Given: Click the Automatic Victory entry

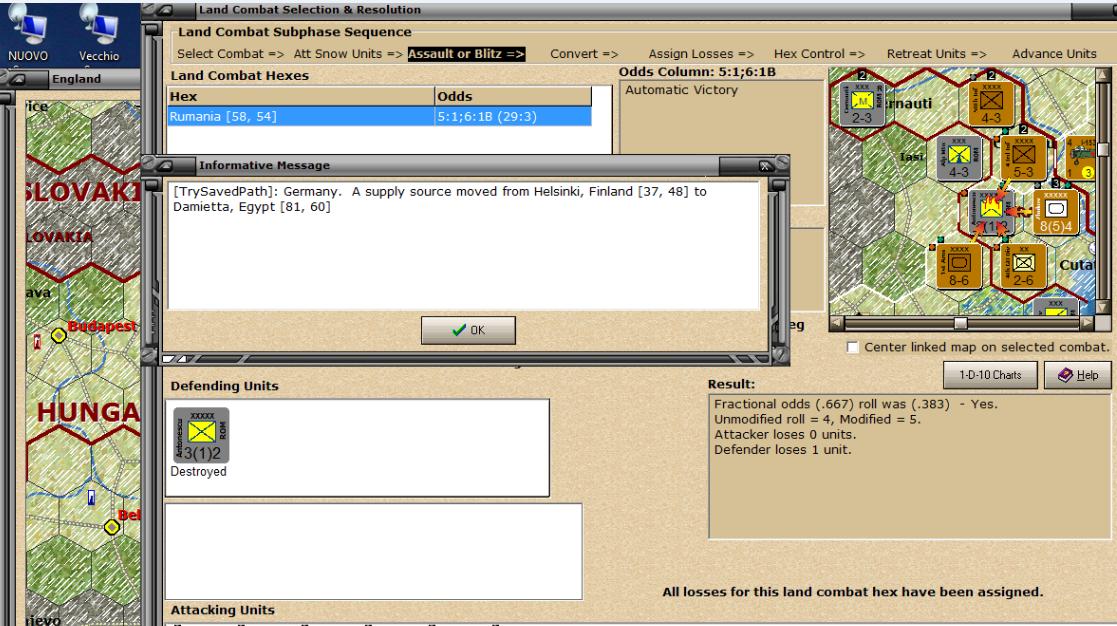Looking at the screenshot, I should 681,90.
